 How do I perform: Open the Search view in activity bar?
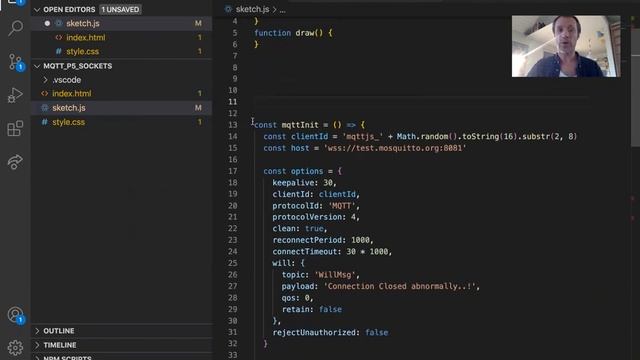point(16,28)
